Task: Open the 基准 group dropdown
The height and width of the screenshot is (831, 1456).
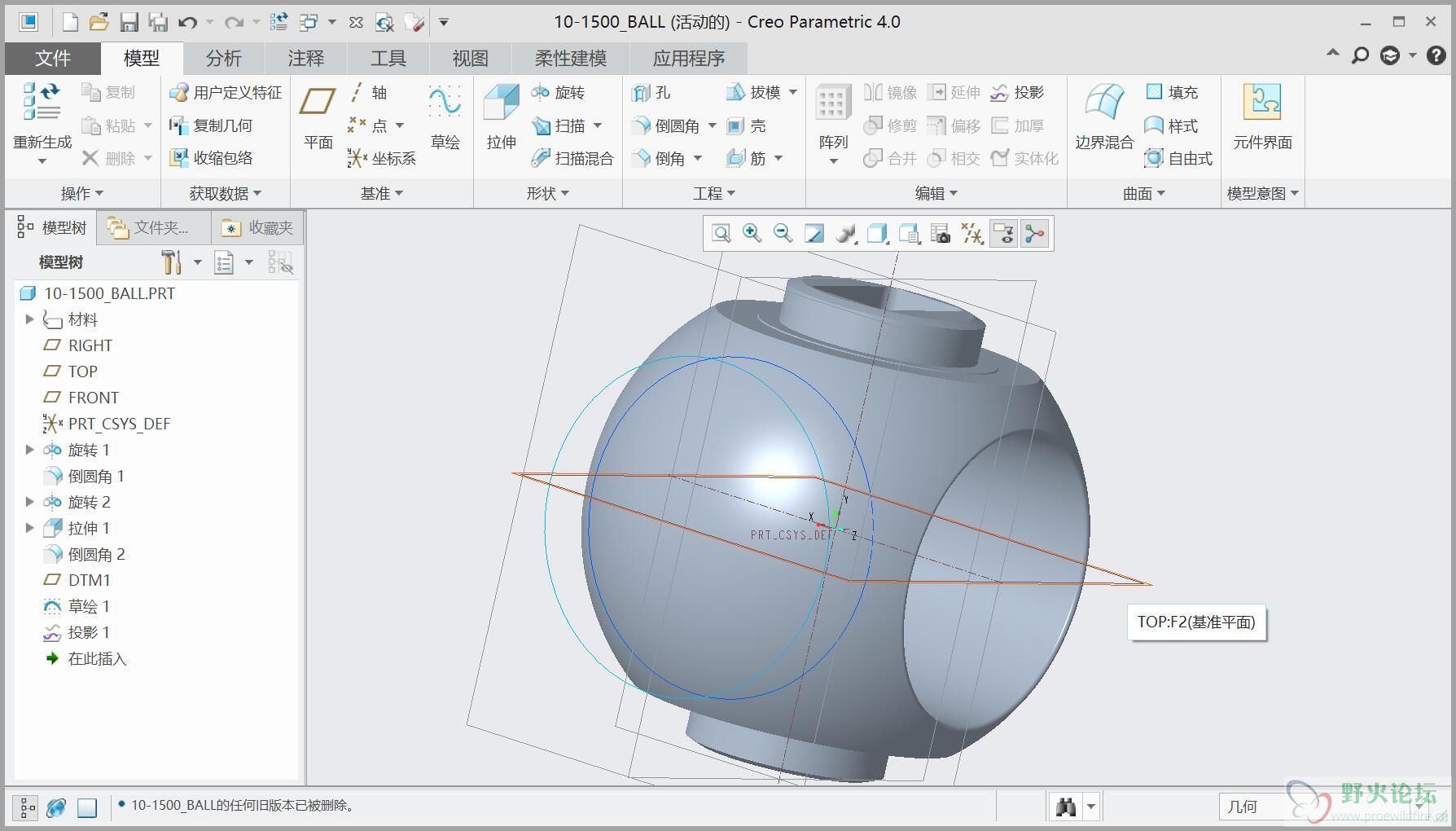Action: (x=382, y=193)
